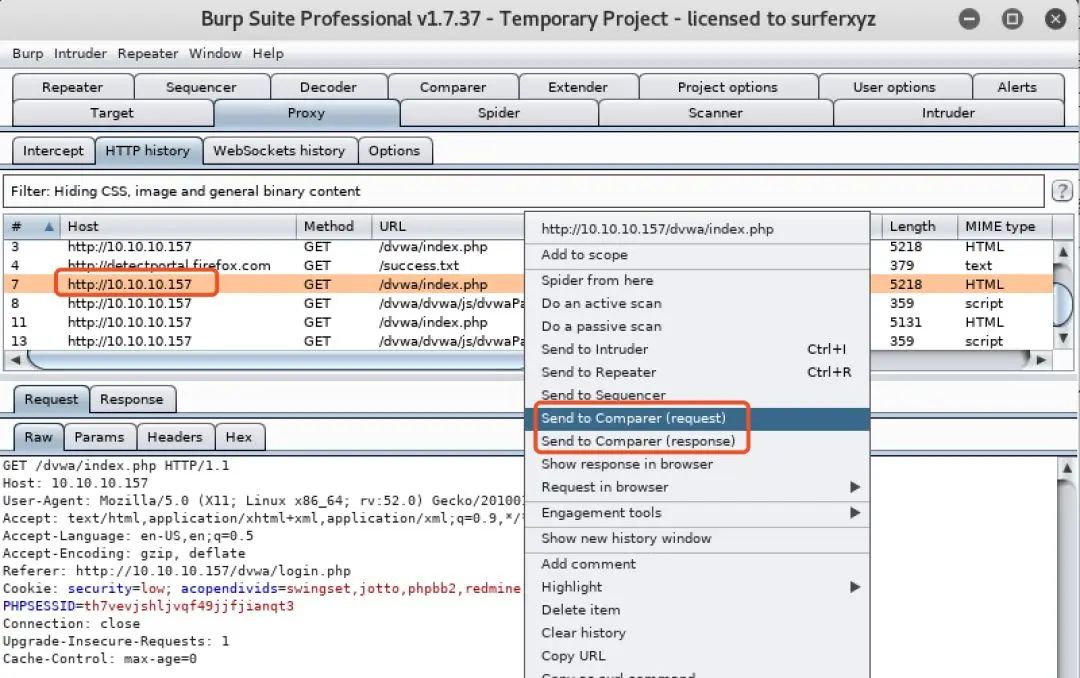Switch to the Repeater tab
The height and width of the screenshot is (678, 1080).
[72, 87]
